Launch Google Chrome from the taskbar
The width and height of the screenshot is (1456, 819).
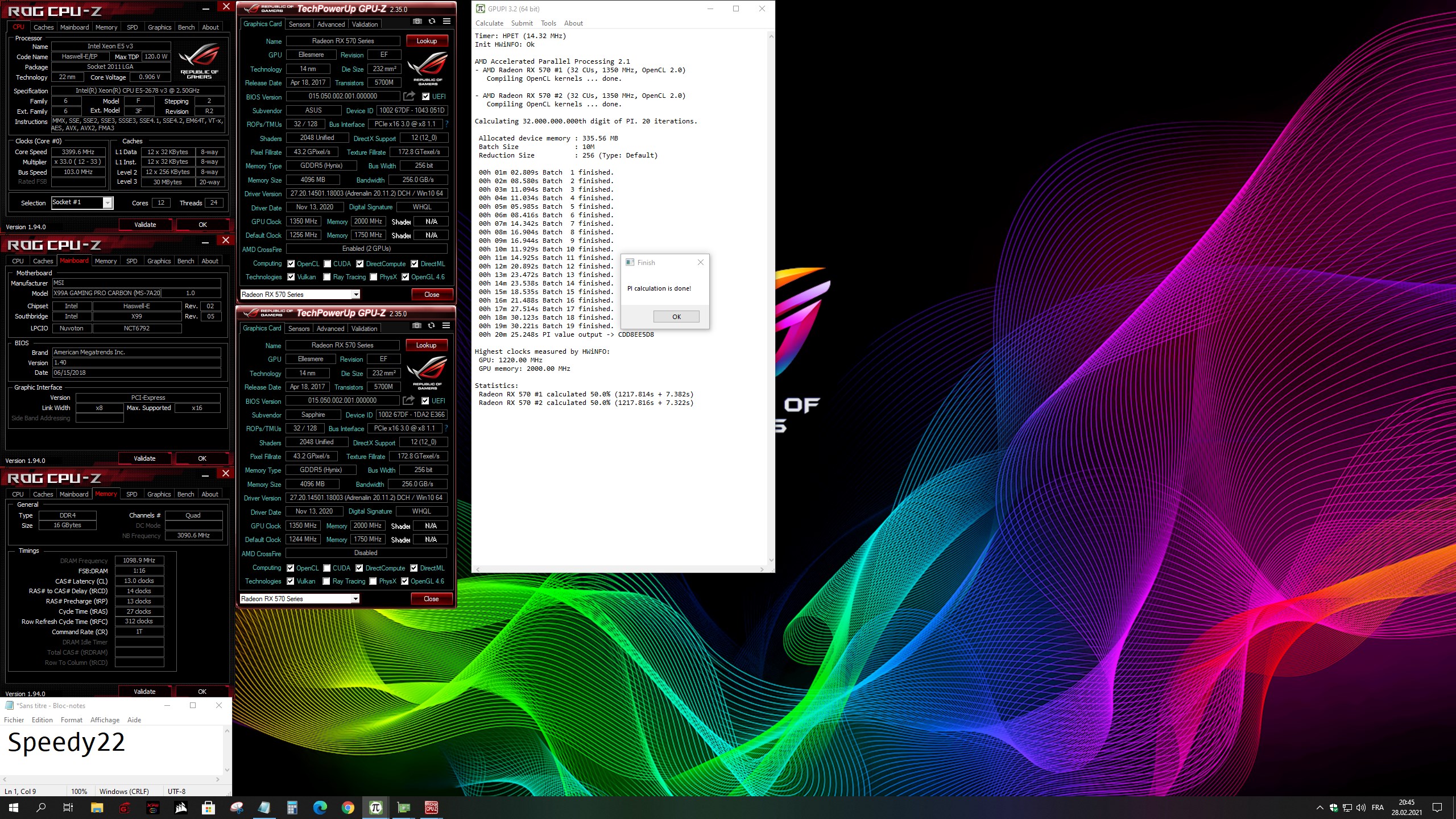348,808
